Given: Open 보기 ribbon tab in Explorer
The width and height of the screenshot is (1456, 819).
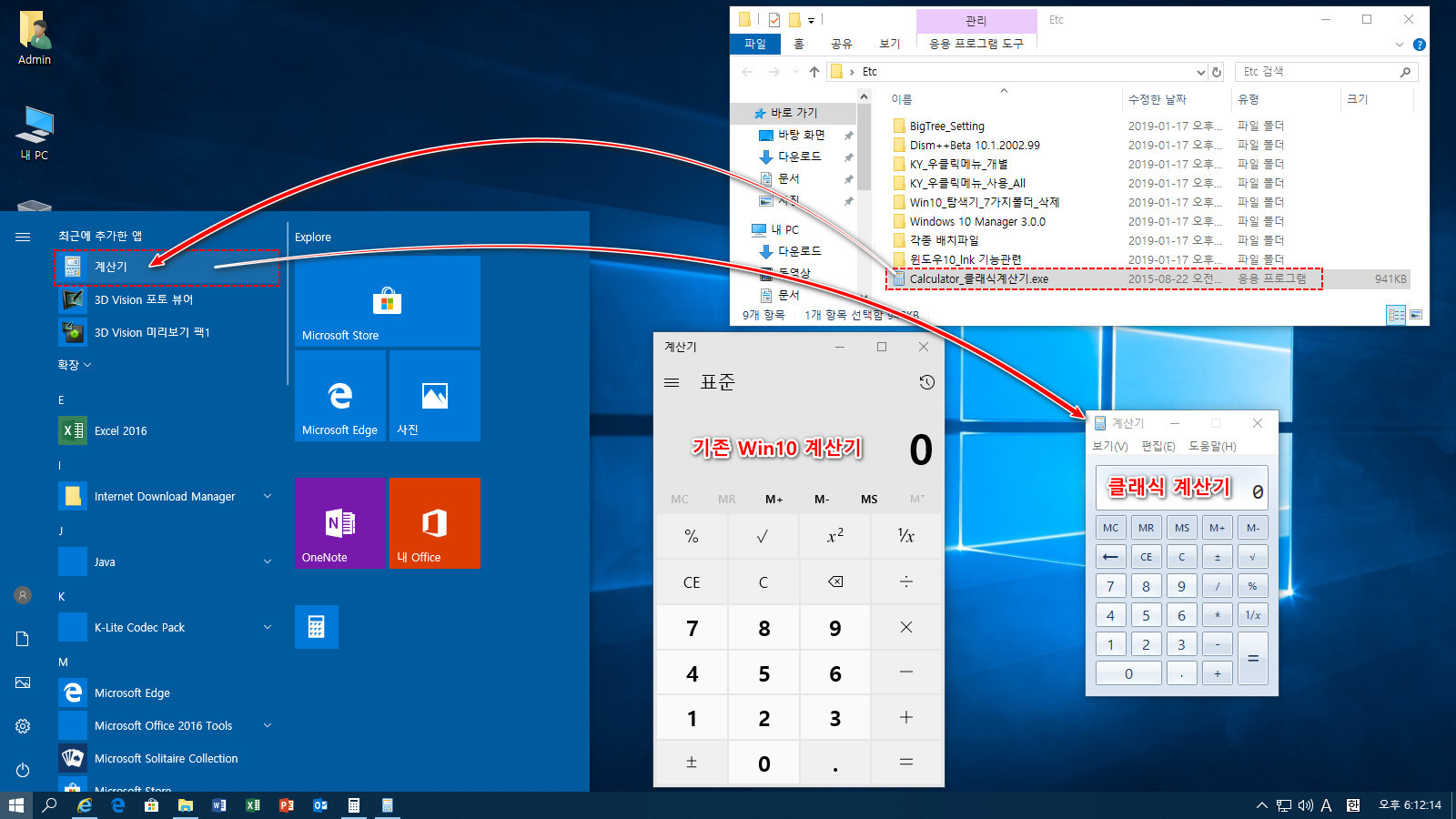Looking at the screenshot, I should (890, 44).
